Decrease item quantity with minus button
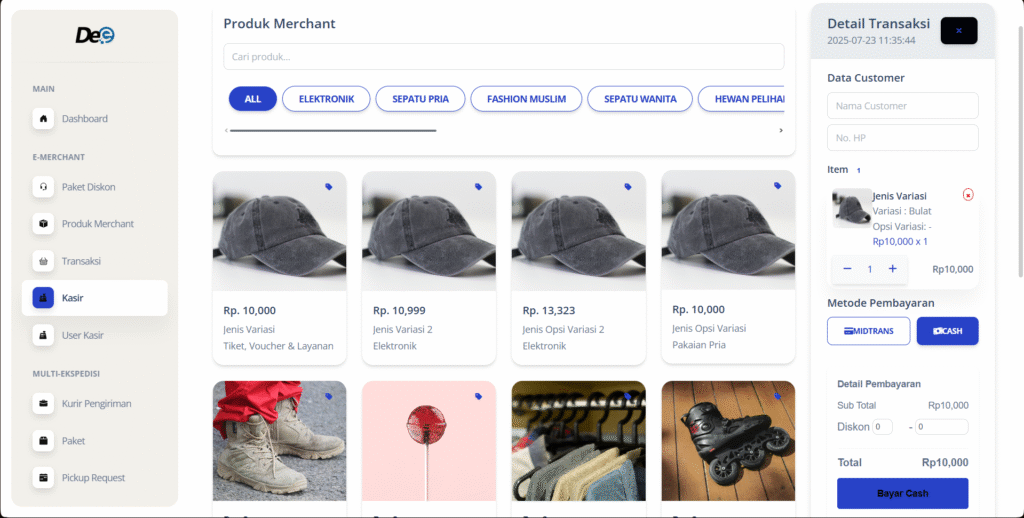Image resolution: width=1024 pixels, height=518 pixels. 847,269
